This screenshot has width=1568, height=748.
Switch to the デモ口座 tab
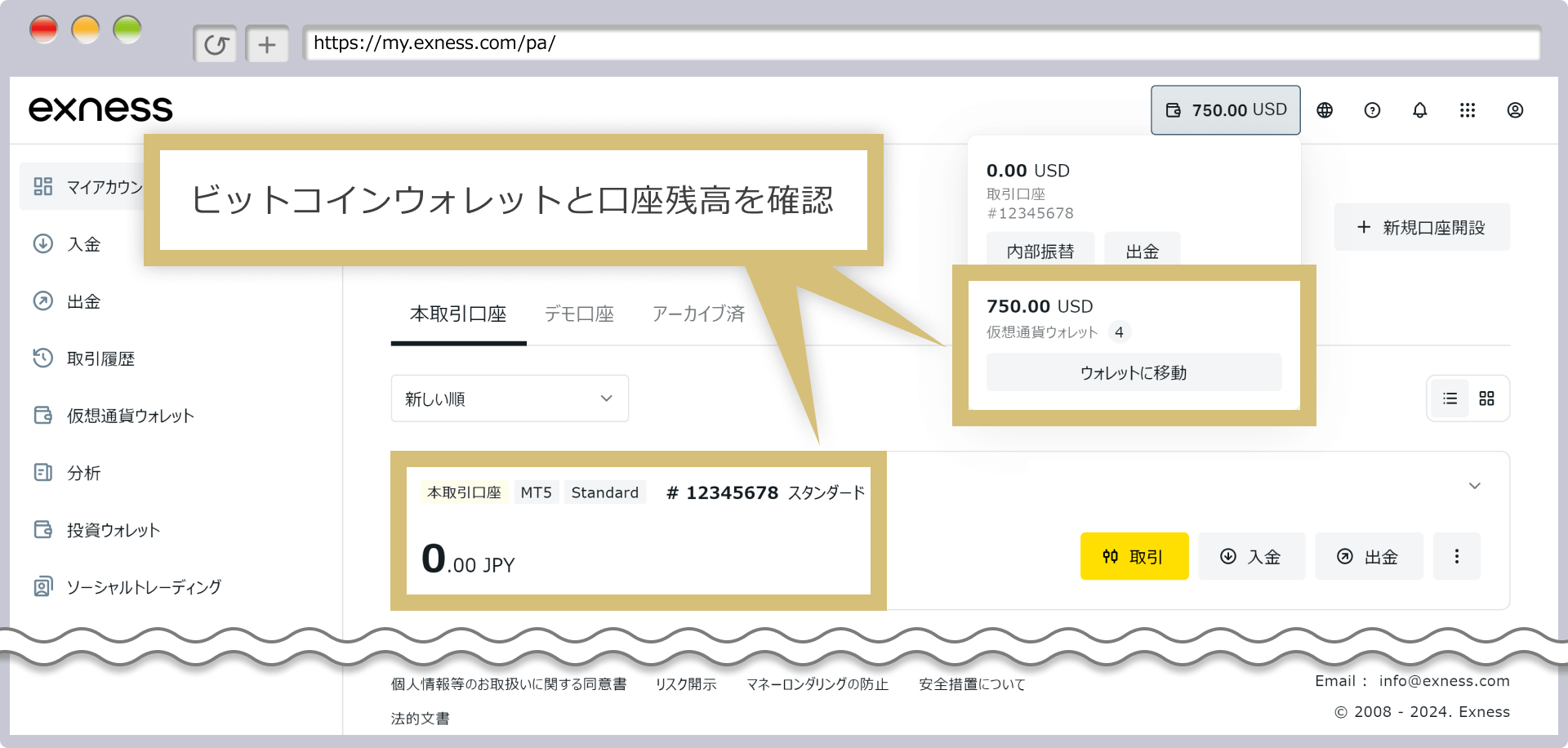tap(579, 314)
